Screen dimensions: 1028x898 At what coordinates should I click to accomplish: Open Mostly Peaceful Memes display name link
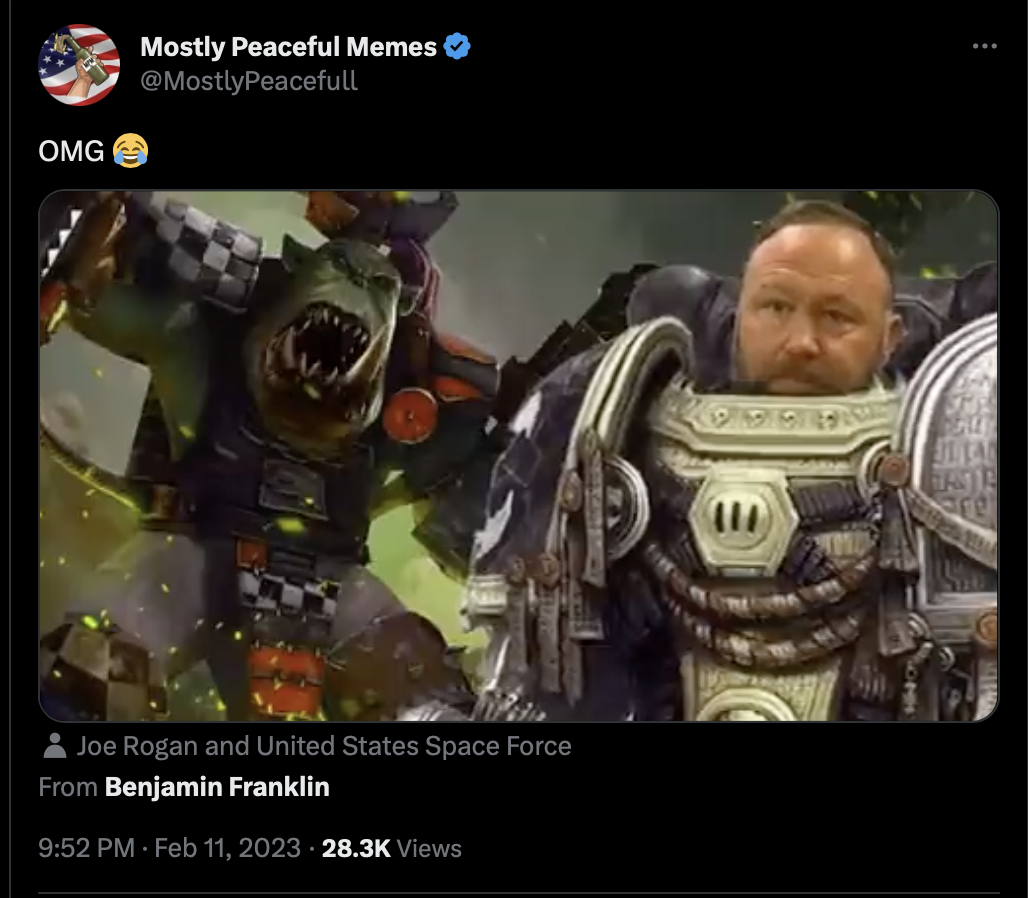[288, 47]
